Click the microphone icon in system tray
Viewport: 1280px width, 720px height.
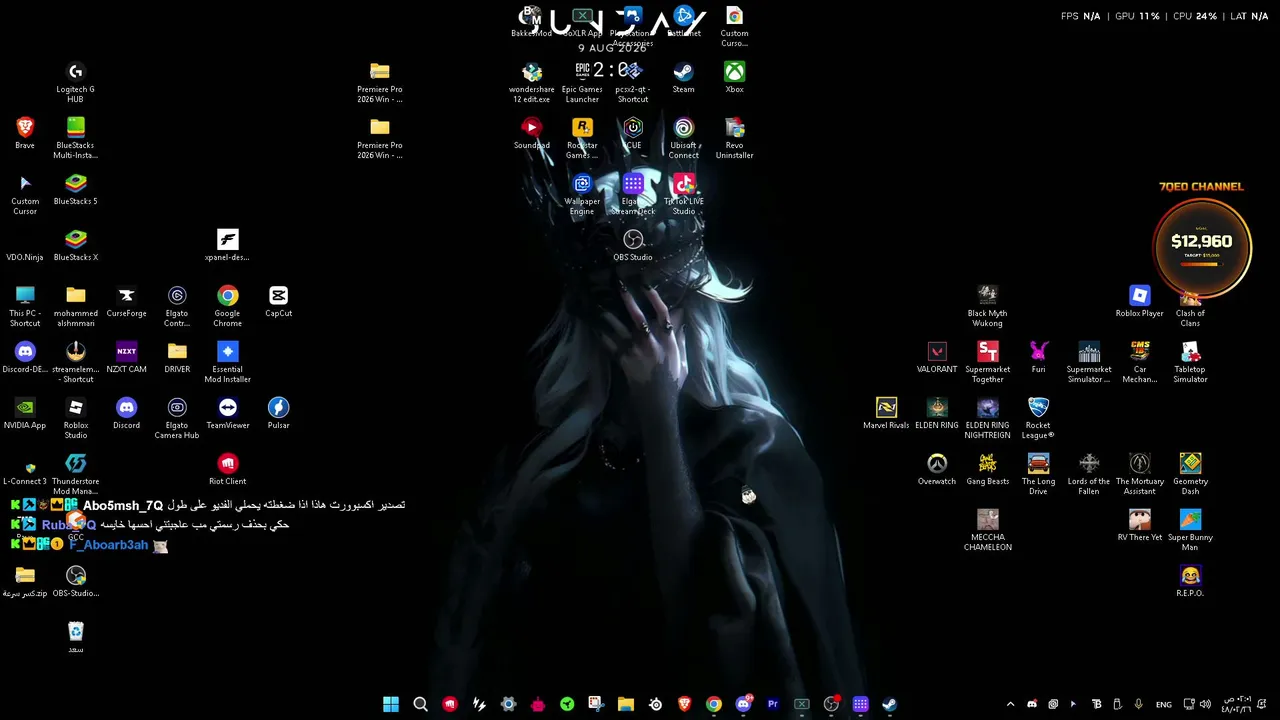pyautogui.click(x=1138, y=704)
